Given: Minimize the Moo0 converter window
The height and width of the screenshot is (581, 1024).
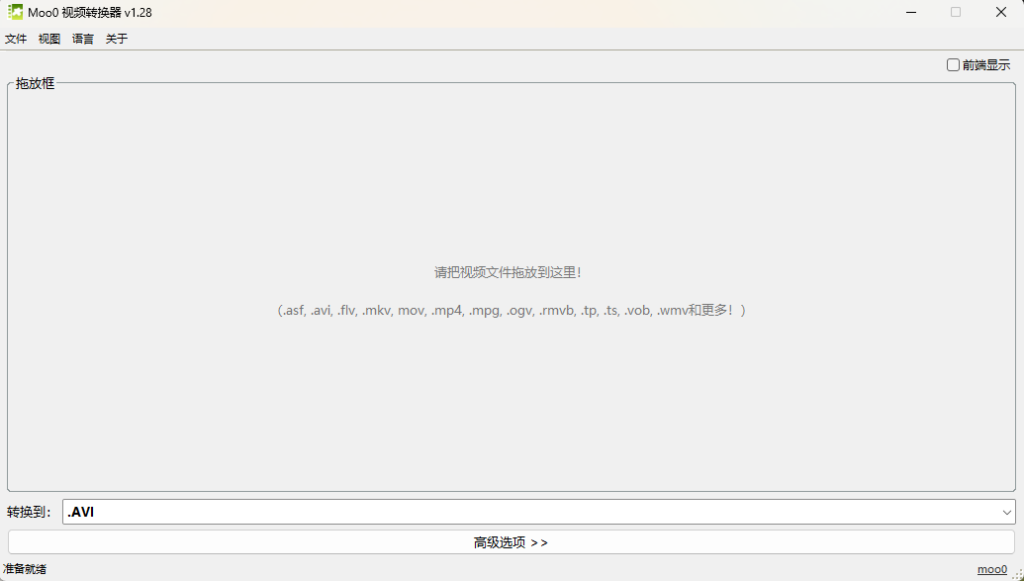Looking at the screenshot, I should (x=909, y=12).
